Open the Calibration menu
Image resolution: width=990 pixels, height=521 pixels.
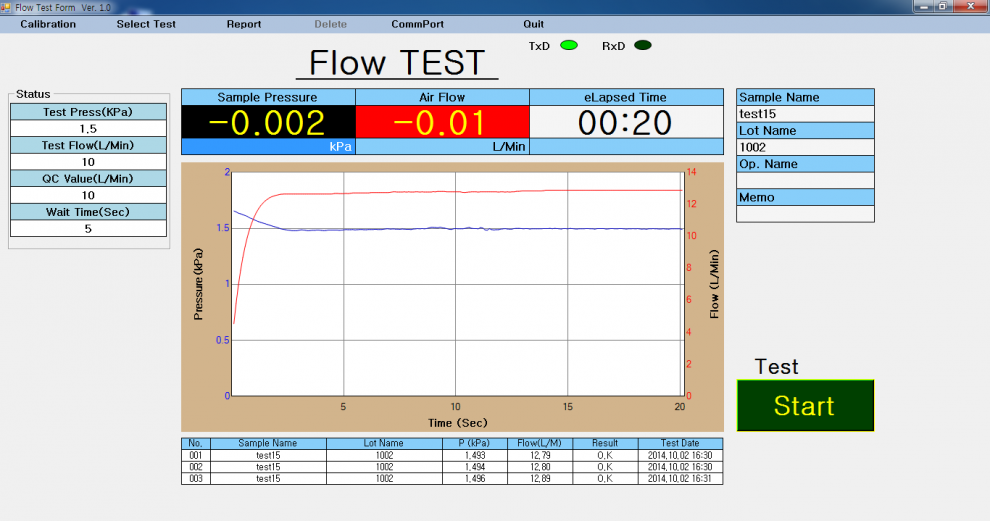(x=48, y=24)
